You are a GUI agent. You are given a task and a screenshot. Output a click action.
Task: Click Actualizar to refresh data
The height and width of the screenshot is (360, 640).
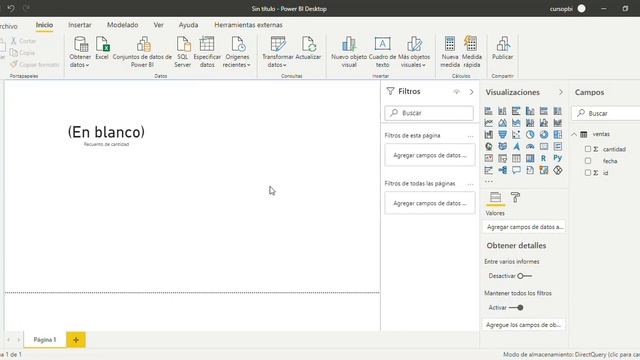click(x=308, y=48)
